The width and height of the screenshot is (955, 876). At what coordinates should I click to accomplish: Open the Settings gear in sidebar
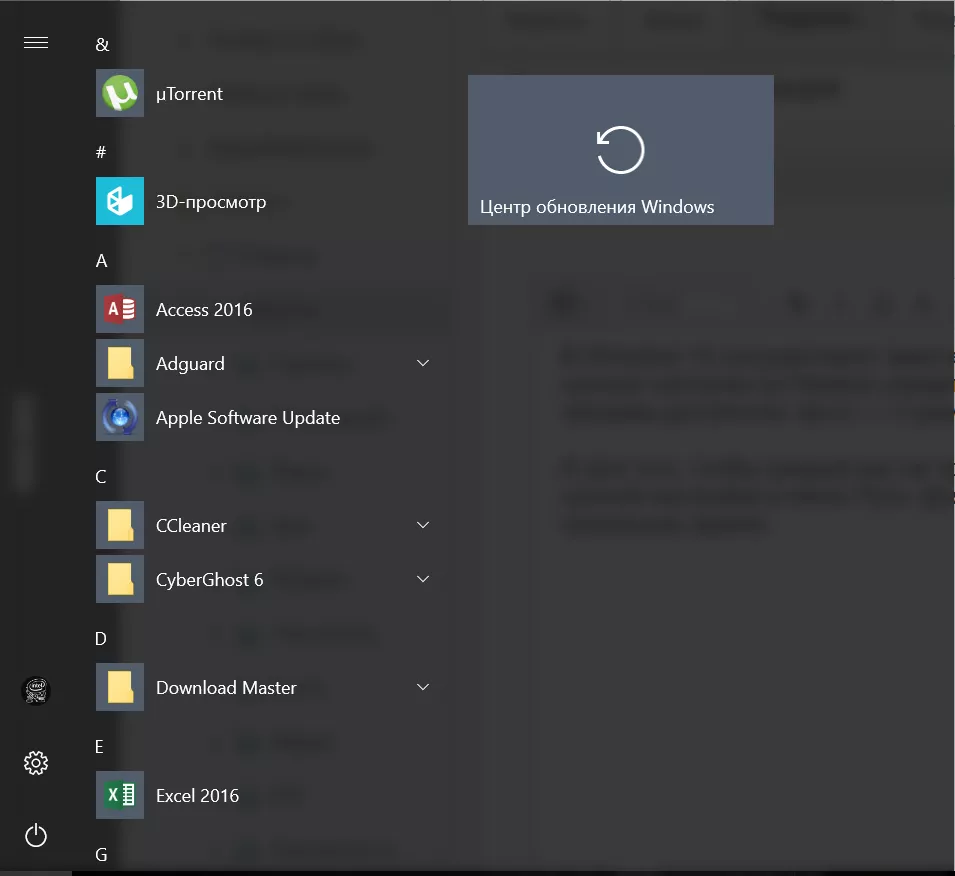pos(36,764)
